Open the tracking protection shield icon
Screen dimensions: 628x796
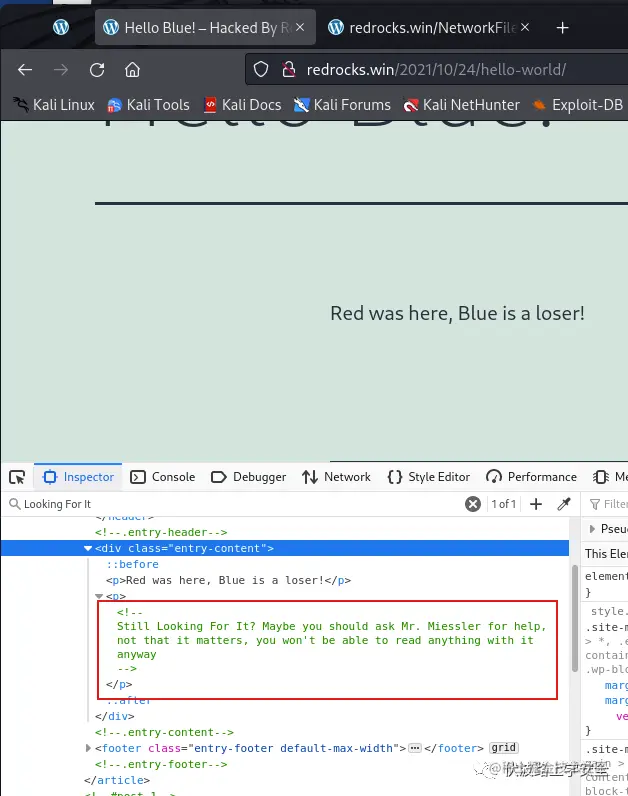coord(261,69)
